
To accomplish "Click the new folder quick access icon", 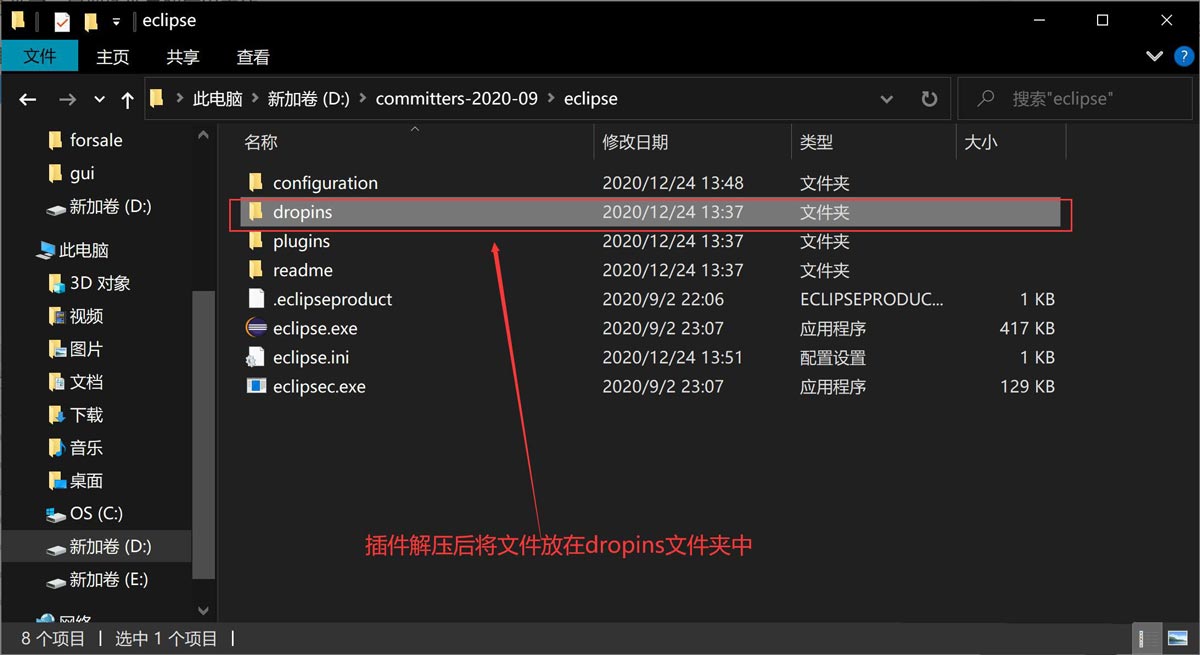I will tap(92, 21).
